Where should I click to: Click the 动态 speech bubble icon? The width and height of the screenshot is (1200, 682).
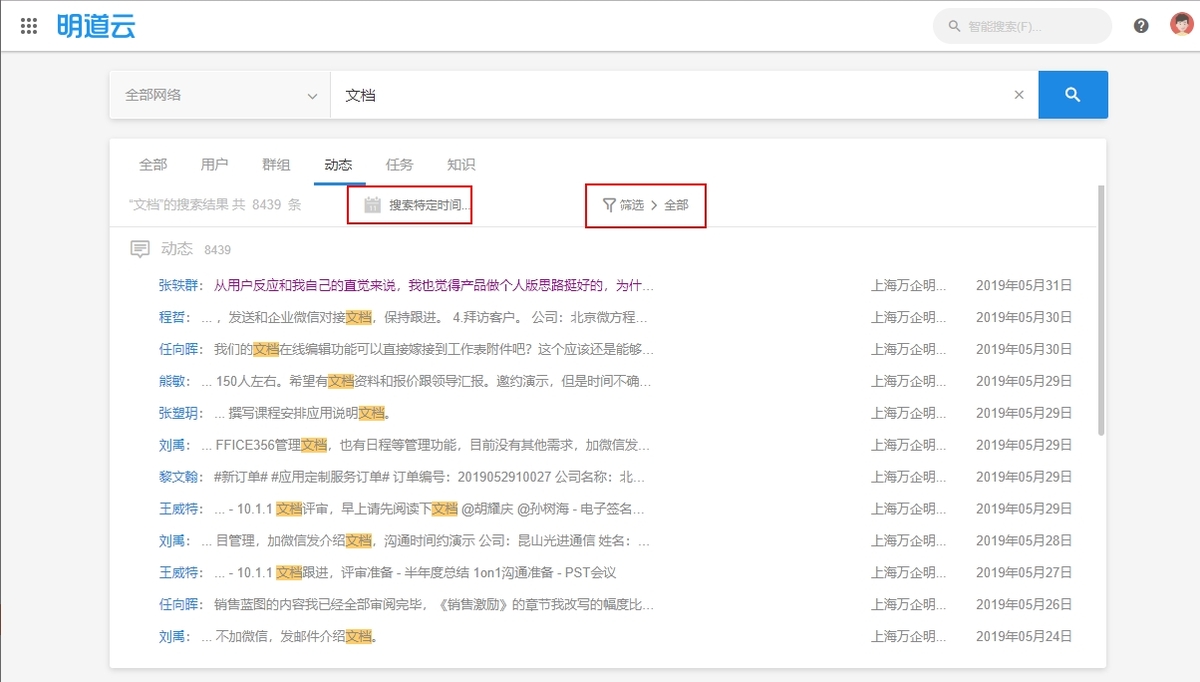click(141, 248)
